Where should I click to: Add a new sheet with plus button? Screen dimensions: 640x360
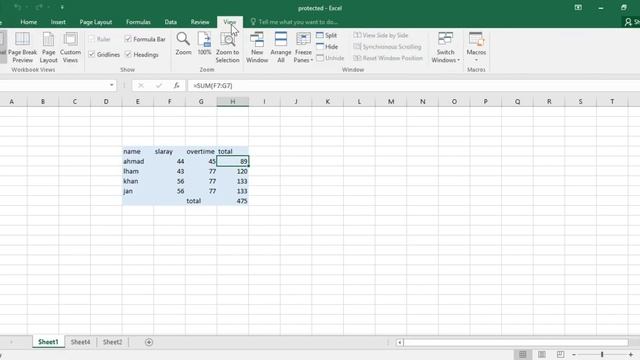(149, 342)
